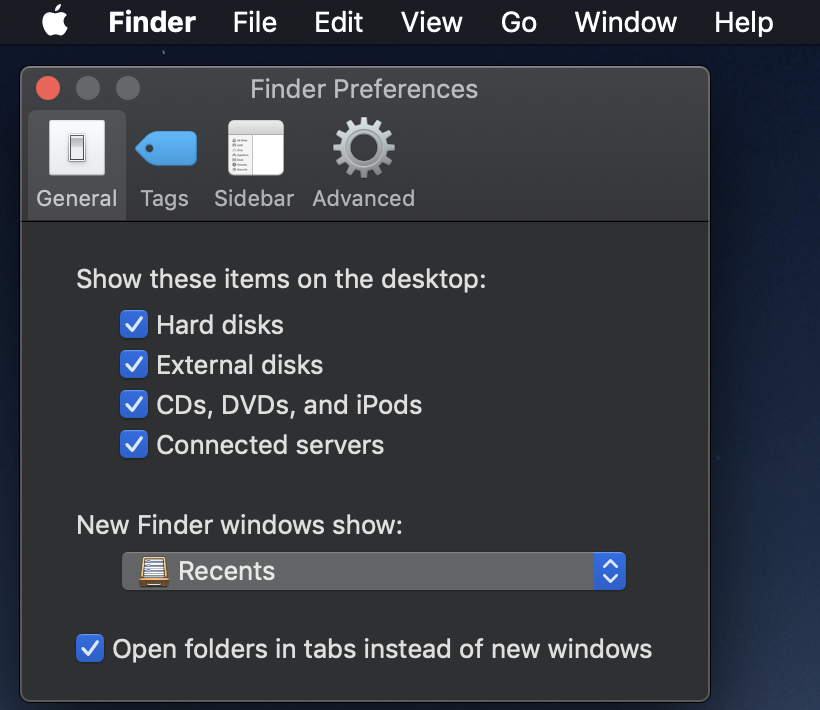Open the File menu

point(255,22)
